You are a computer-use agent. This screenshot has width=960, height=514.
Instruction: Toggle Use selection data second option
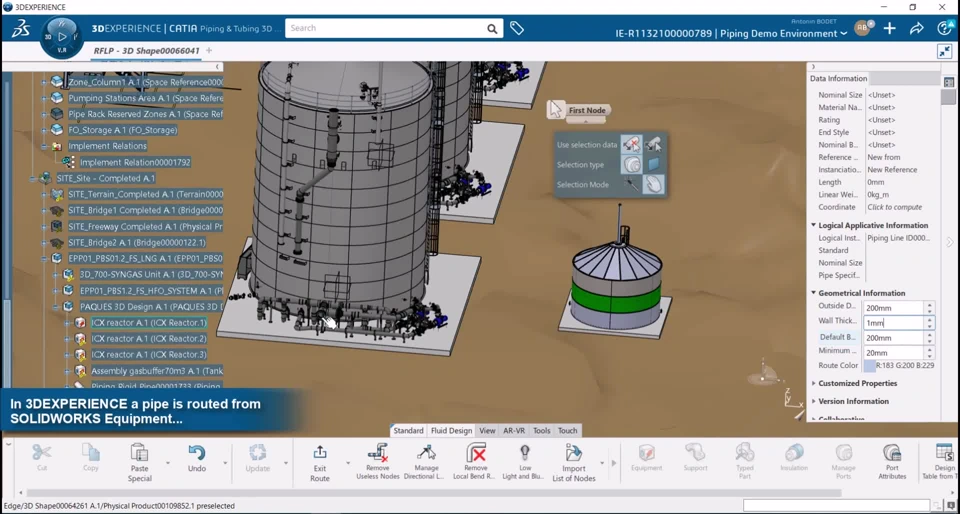pos(654,145)
